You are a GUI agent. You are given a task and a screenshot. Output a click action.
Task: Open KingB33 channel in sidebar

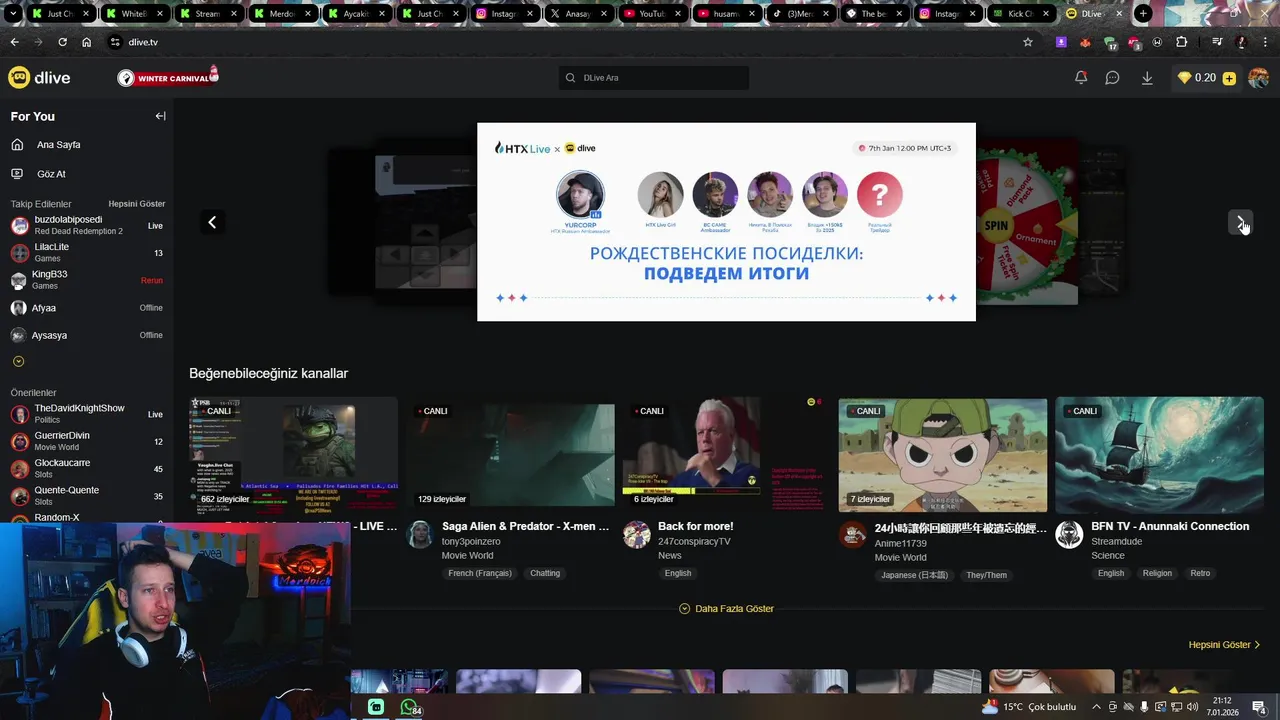coord(86,280)
